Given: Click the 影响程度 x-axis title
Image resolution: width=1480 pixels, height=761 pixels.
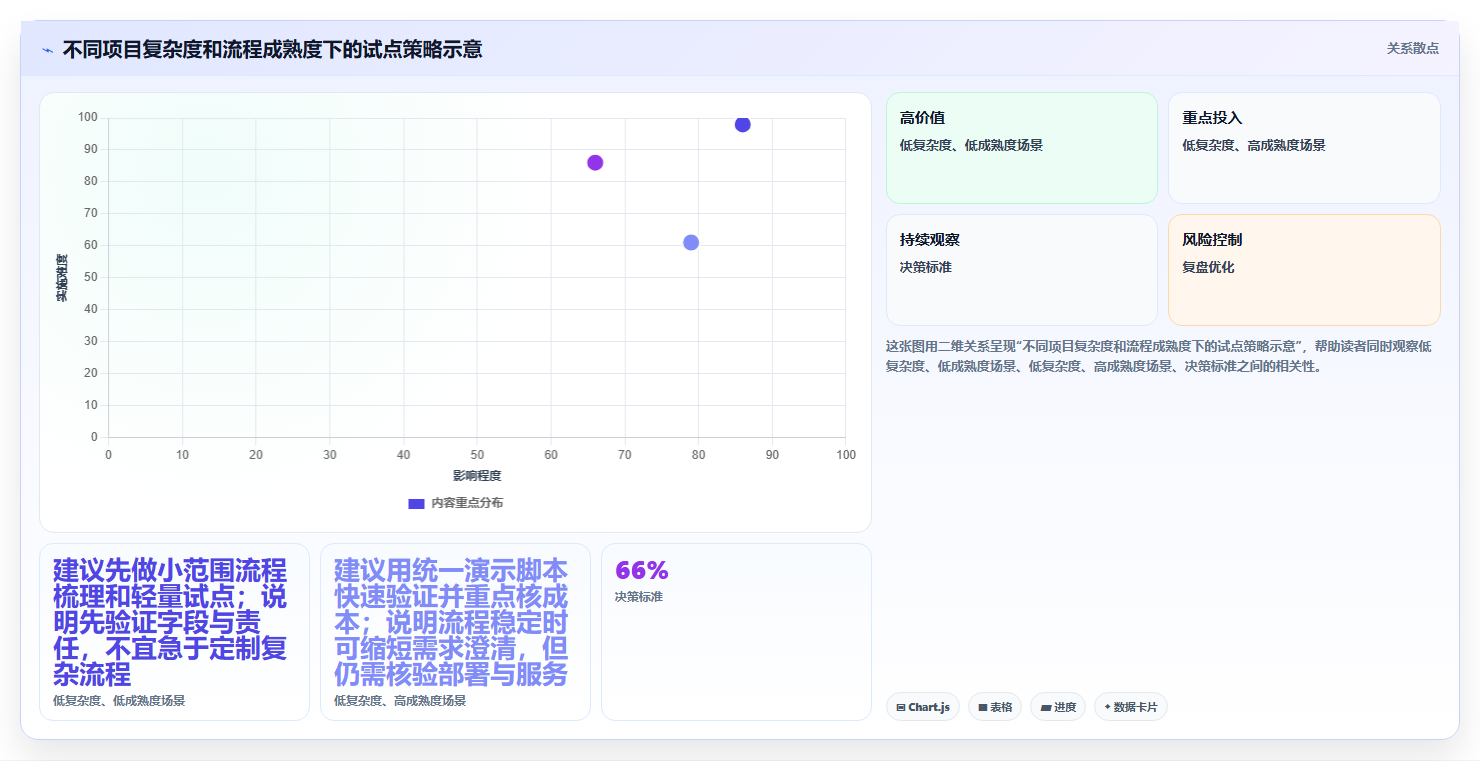Looking at the screenshot, I should (x=477, y=476).
